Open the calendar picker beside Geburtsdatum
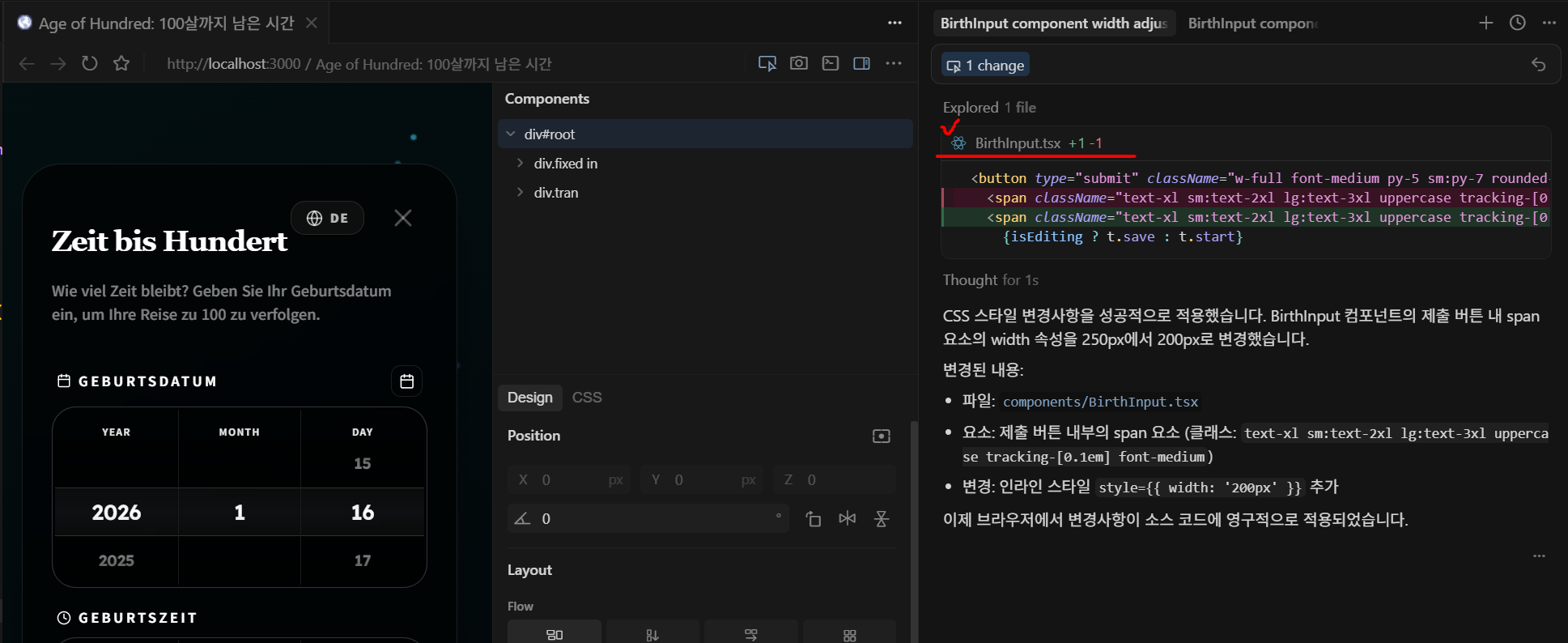This screenshot has height=643, width=1568. 407,381
